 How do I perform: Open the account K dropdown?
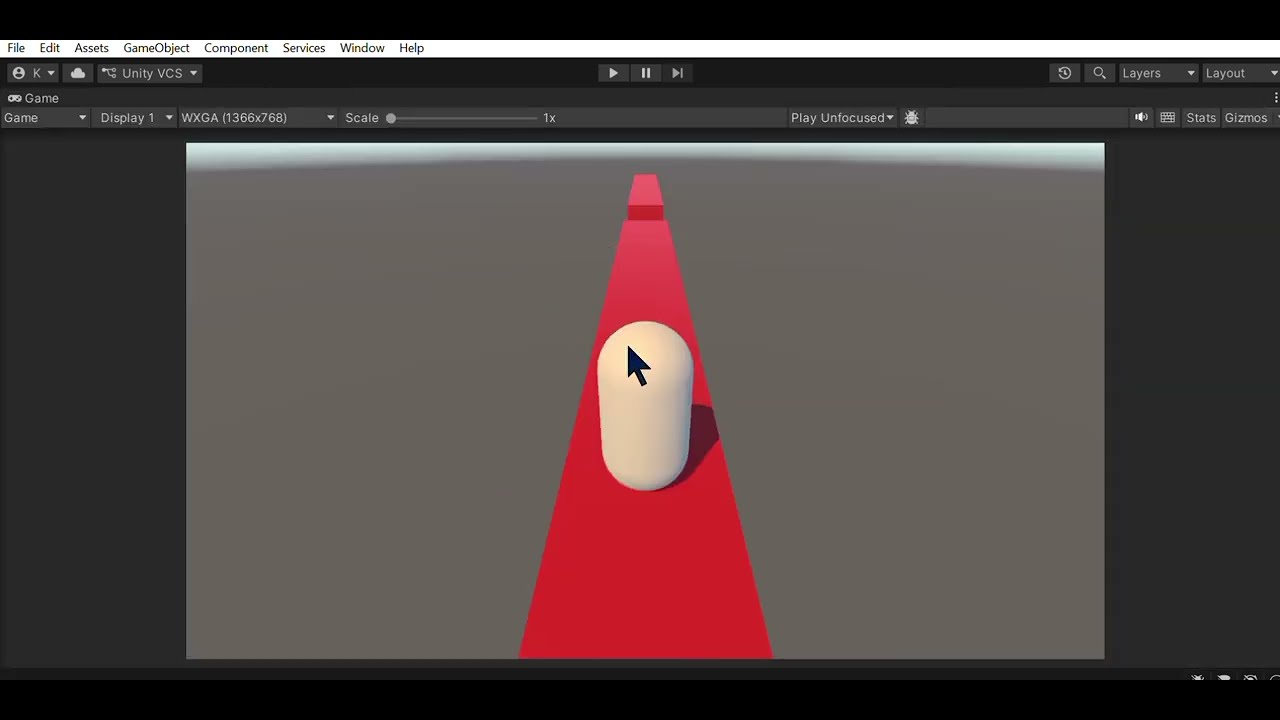[x=33, y=73]
